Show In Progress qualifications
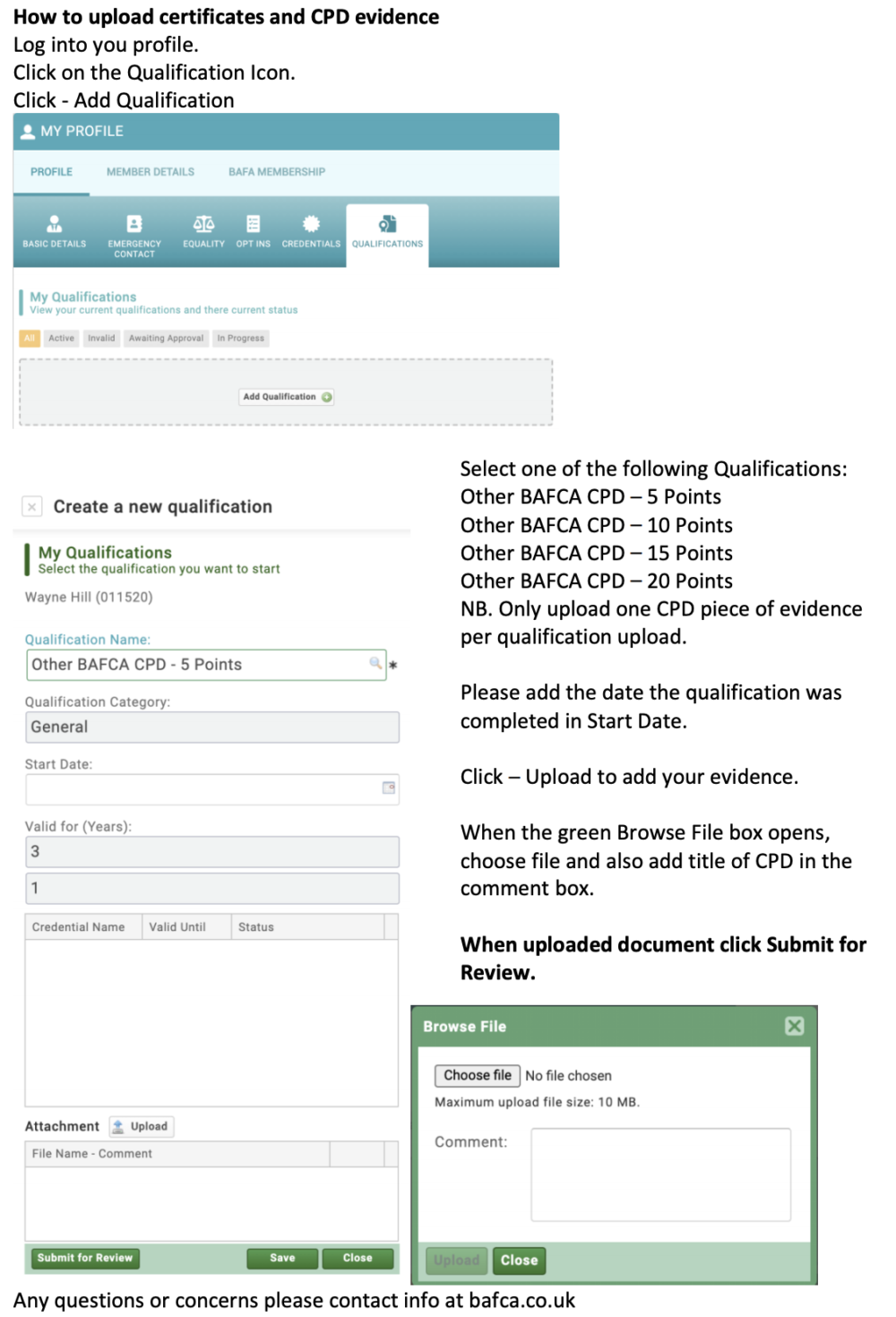Screen dimensions: 896x1317 pos(240,339)
